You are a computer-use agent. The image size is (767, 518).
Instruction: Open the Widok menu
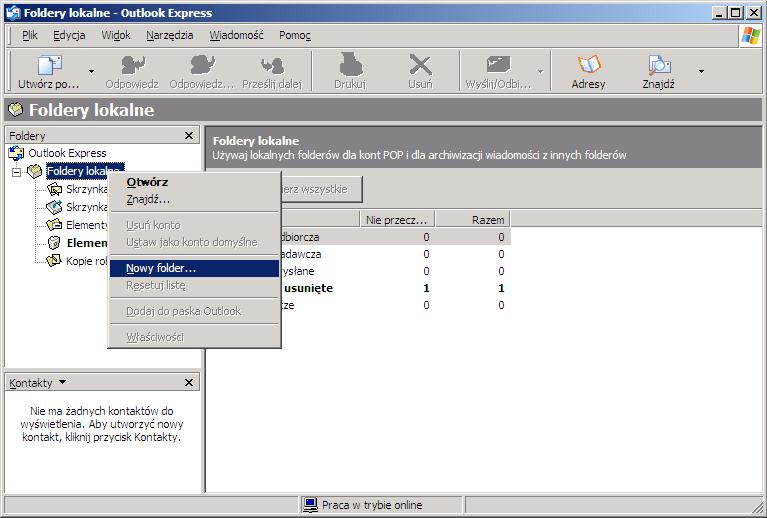coord(116,35)
